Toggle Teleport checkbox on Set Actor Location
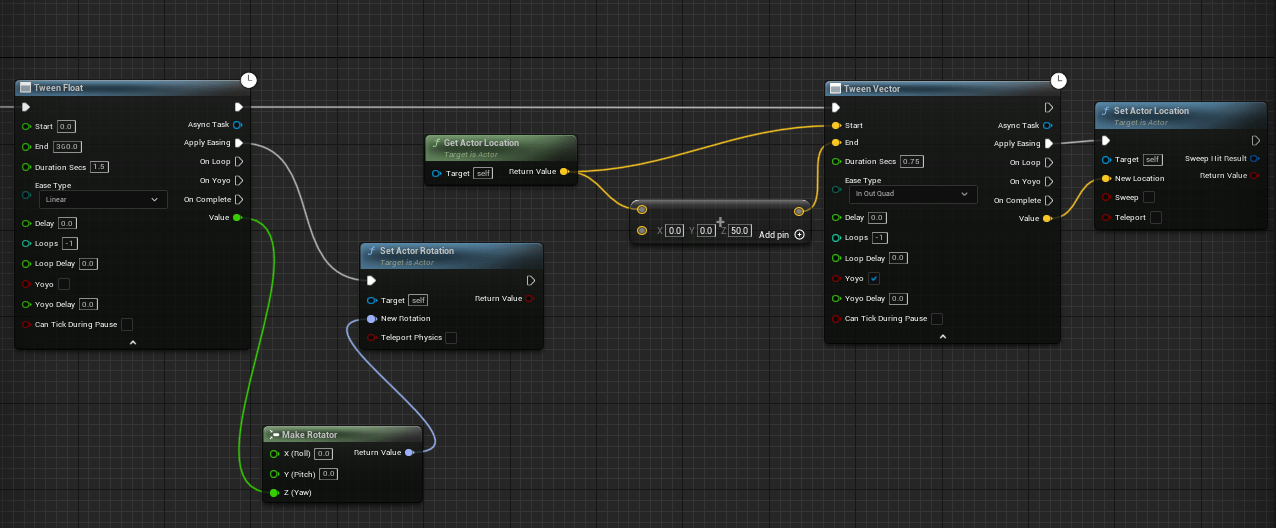Screen dimensions: 1276x528 click(x=1156, y=217)
